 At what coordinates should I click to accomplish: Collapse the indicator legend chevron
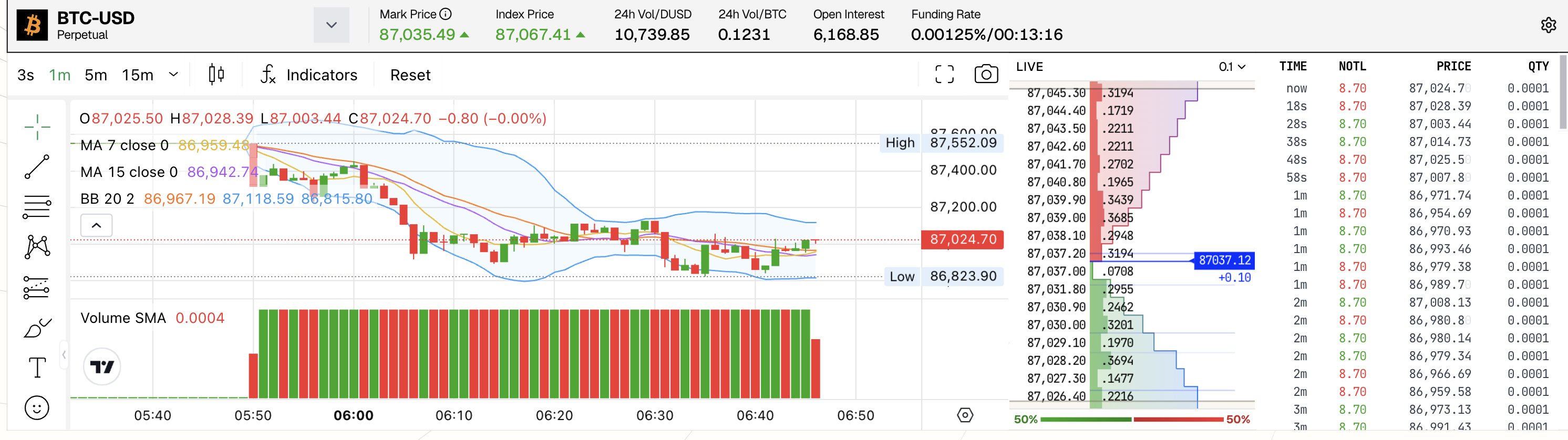[x=96, y=225]
